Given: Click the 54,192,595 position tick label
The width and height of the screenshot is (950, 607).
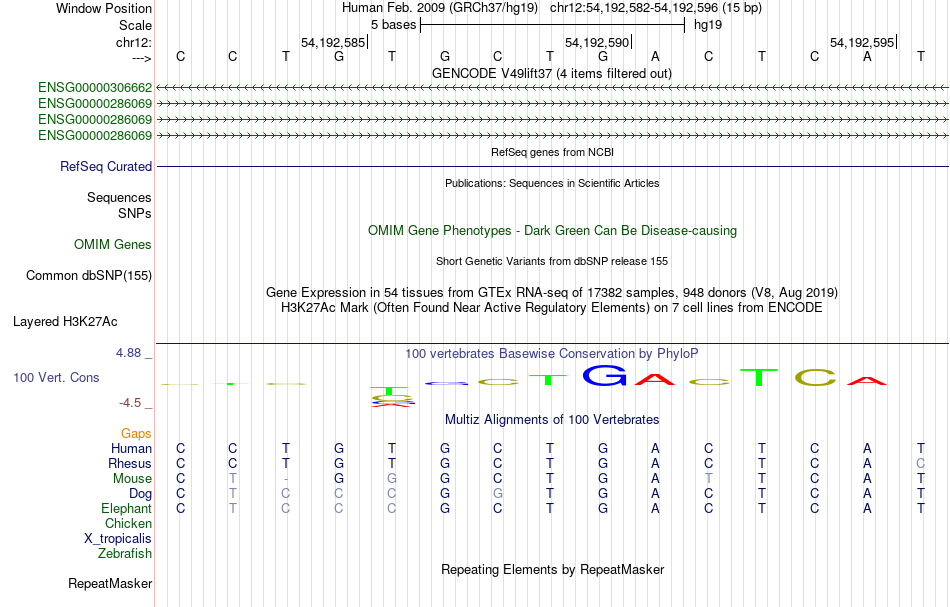Looking at the screenshot, I should click(862, 42).
